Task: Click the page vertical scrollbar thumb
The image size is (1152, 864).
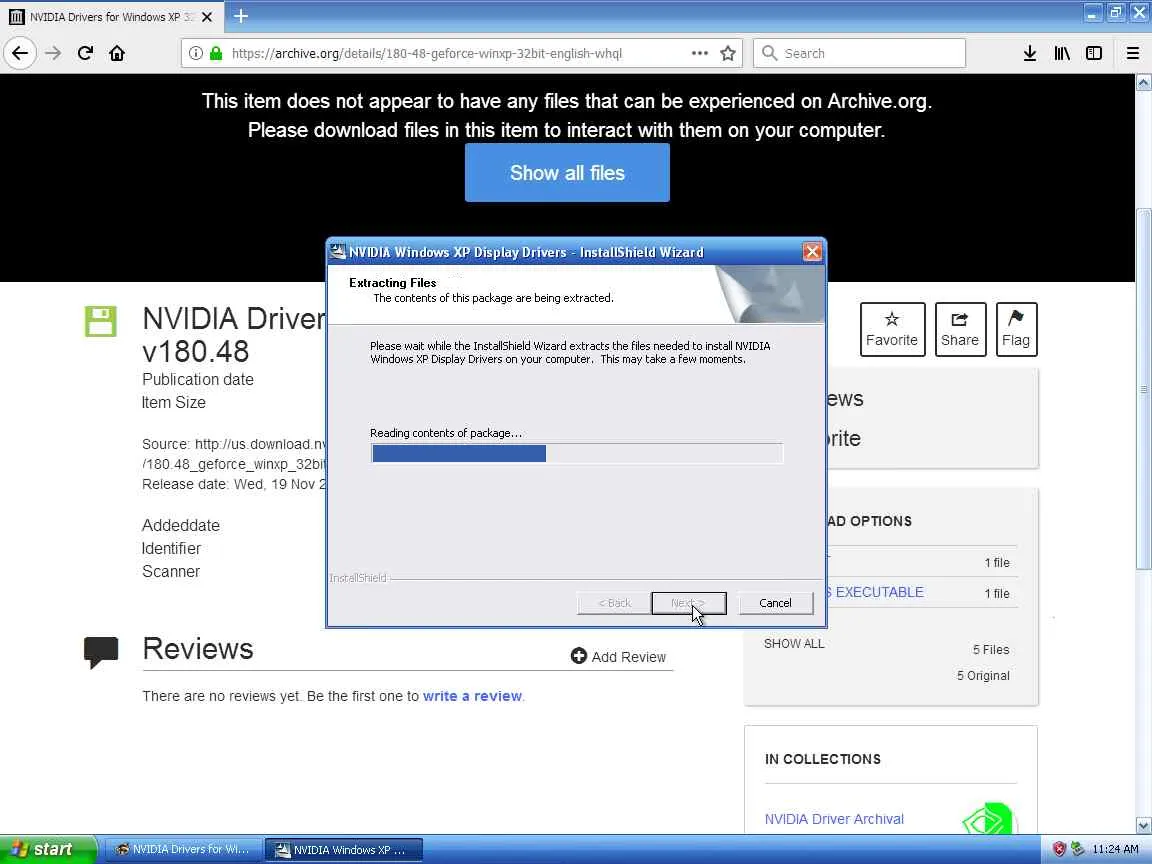Action: coord(1143,388)
